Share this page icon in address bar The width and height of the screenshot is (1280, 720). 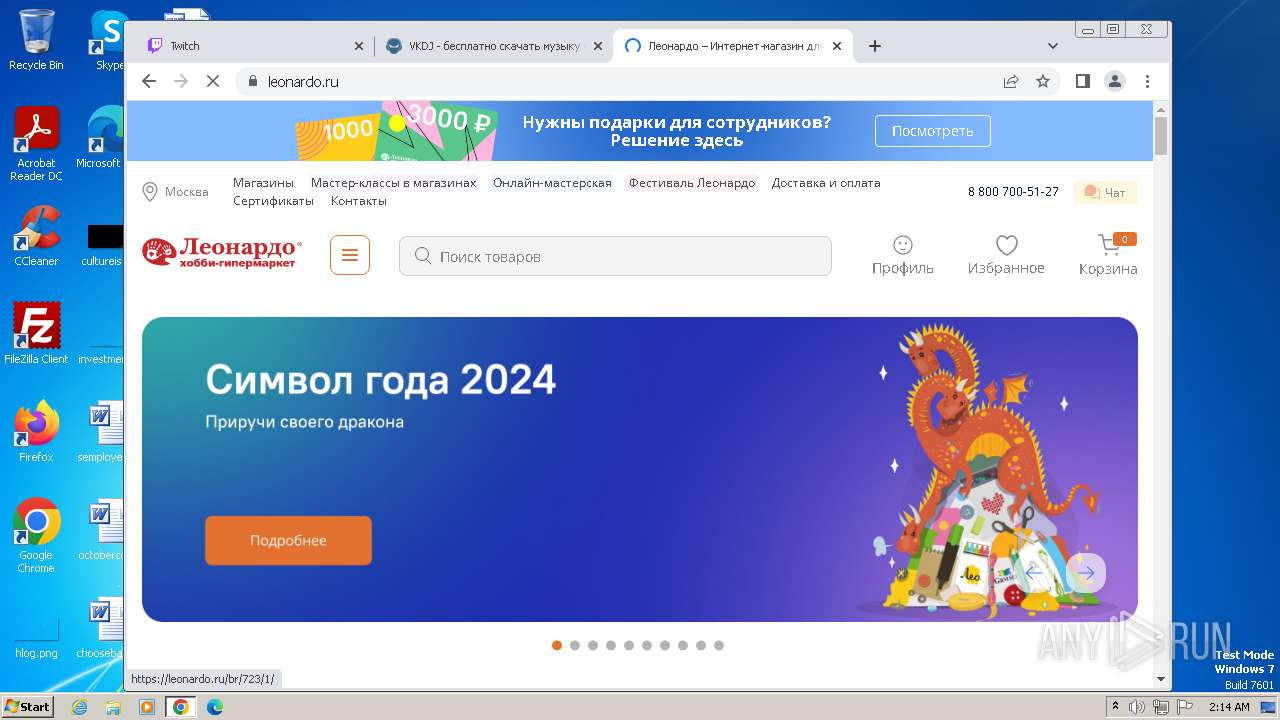1011,81
